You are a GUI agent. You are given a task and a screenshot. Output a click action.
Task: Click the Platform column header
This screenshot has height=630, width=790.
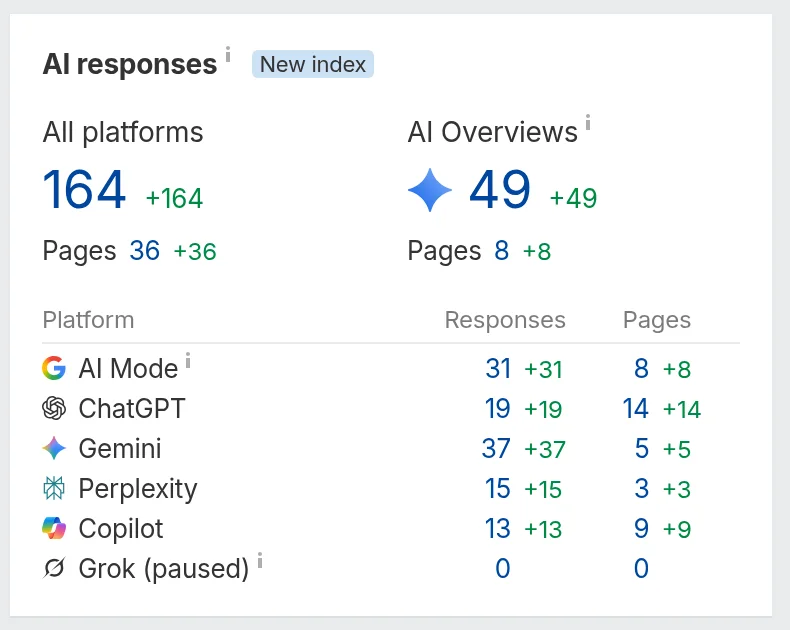pyautogui.click(x=89, y=320)
